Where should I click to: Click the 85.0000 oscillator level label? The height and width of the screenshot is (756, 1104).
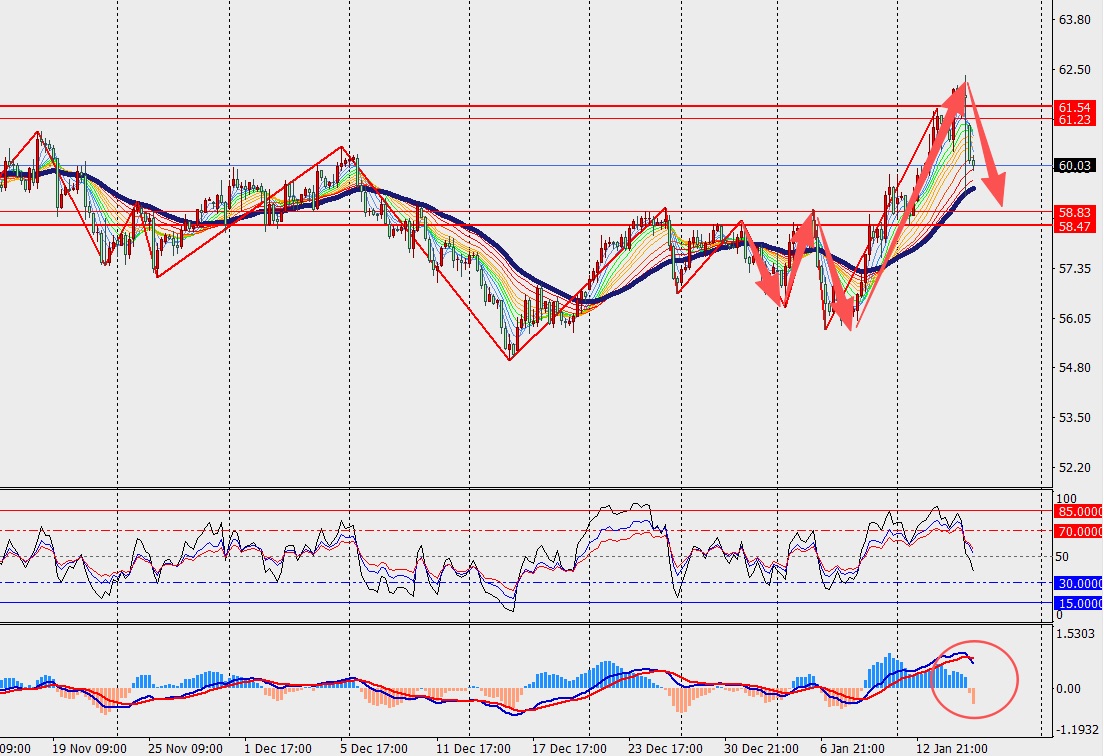pos(1079,511)
